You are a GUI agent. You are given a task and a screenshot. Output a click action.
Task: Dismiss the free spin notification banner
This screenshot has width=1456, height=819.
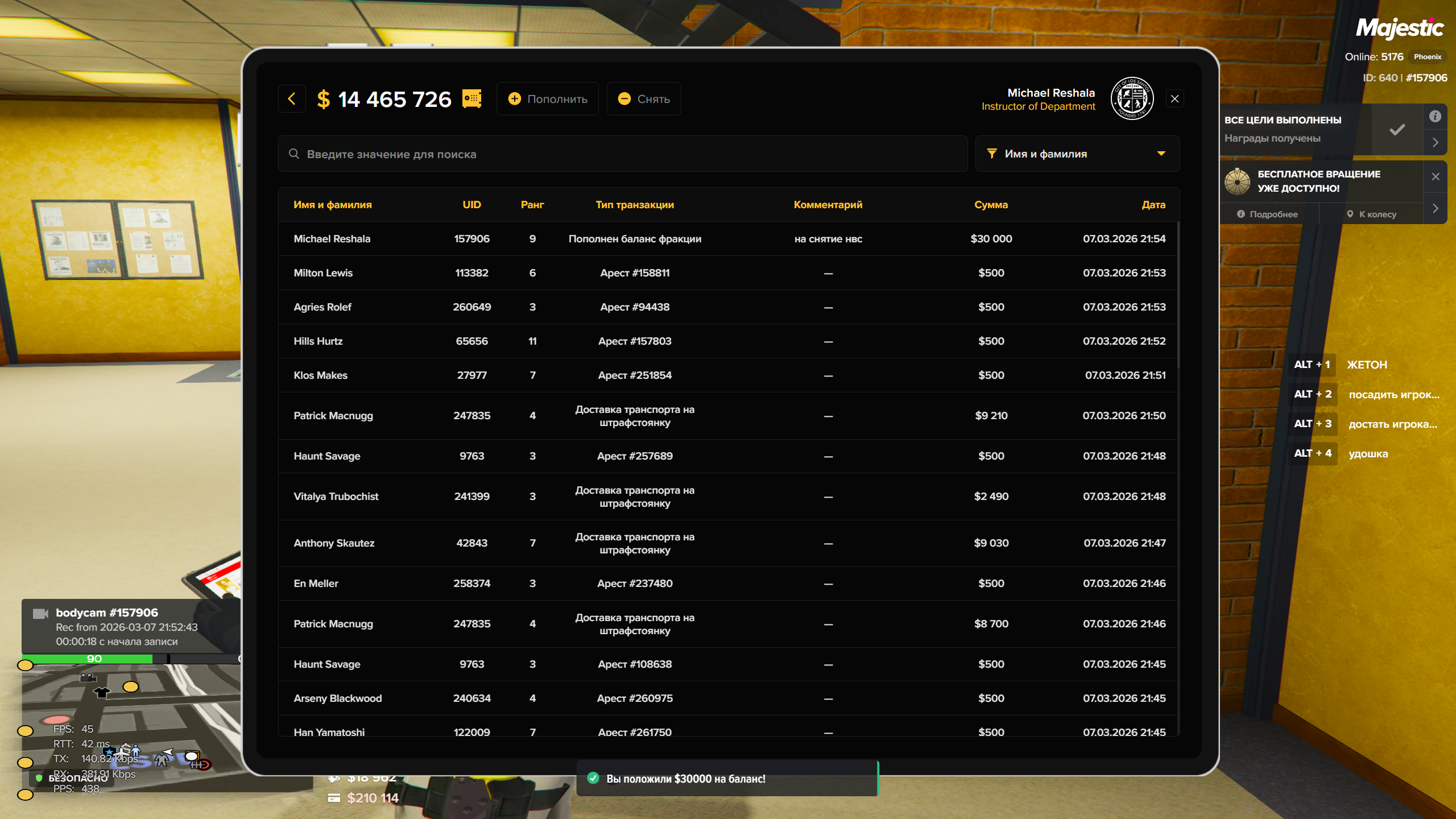pyautogui.click(x=1436, y=177)
